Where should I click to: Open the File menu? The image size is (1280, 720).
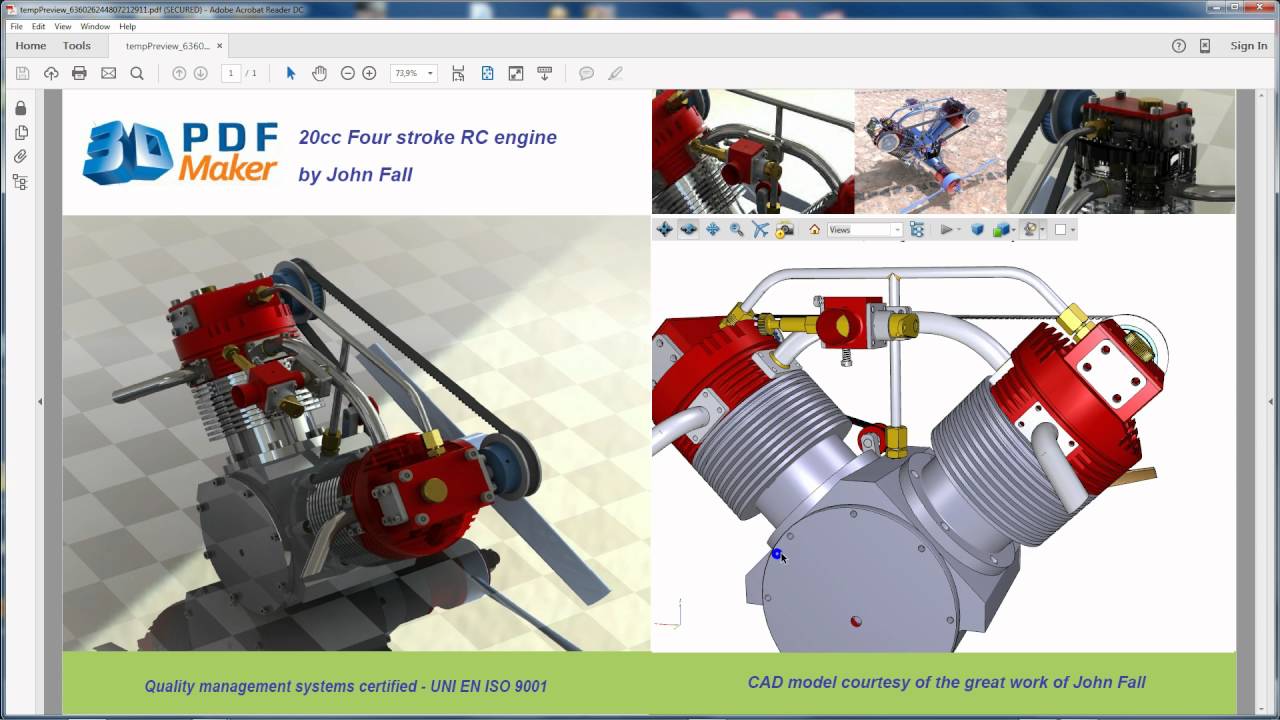pos(16,26)
